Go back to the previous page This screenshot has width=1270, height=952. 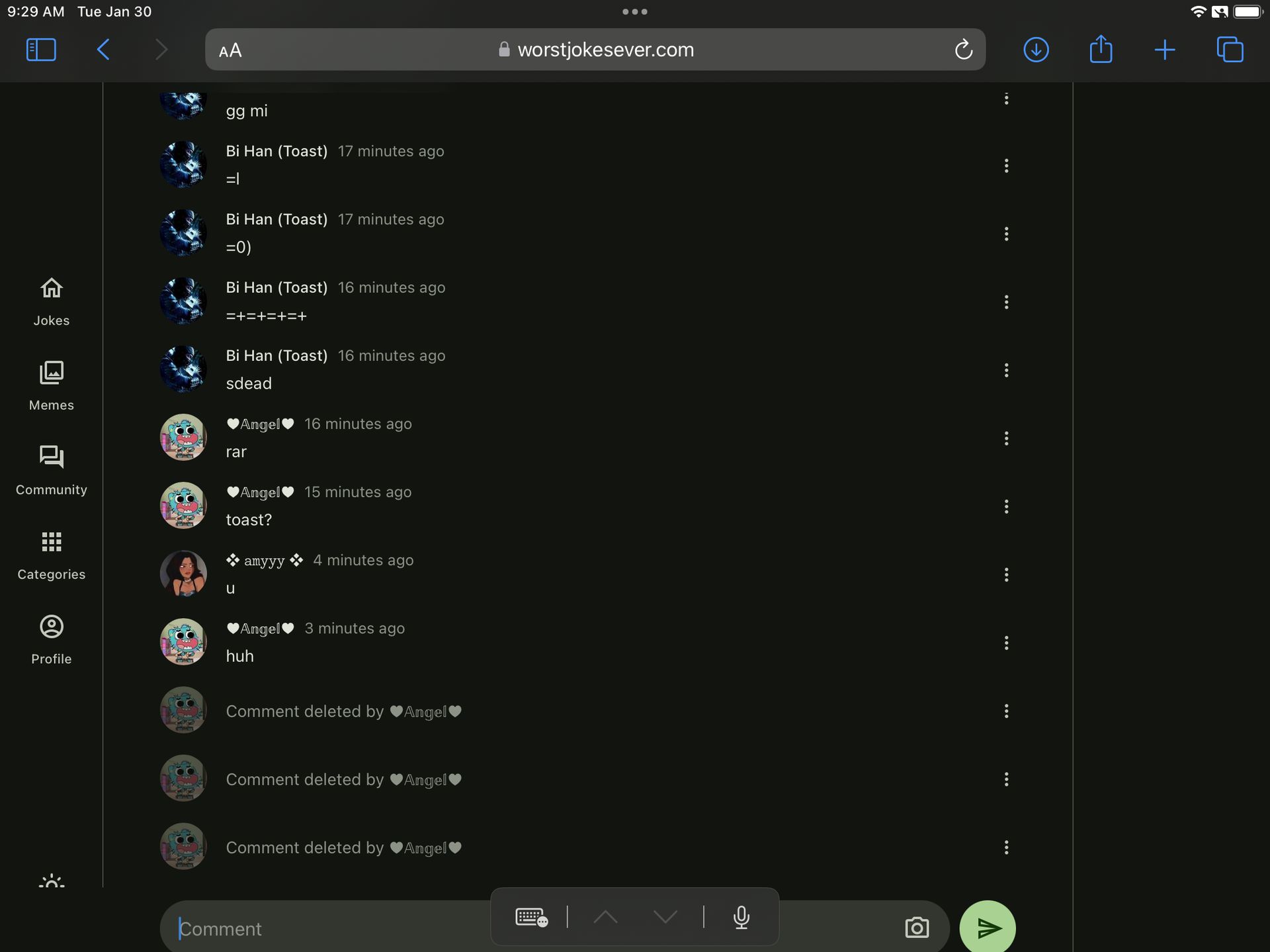tap(103, 50)
